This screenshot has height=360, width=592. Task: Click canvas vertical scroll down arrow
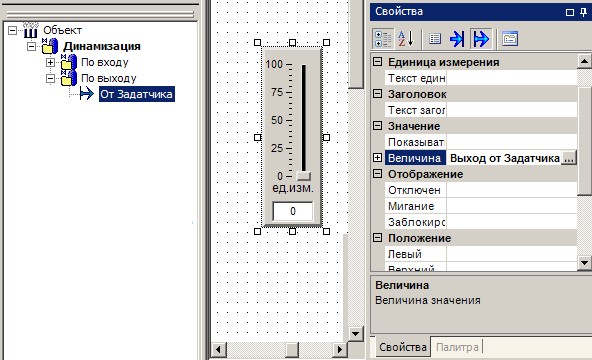pyautogui.click(x=355, y=334)
